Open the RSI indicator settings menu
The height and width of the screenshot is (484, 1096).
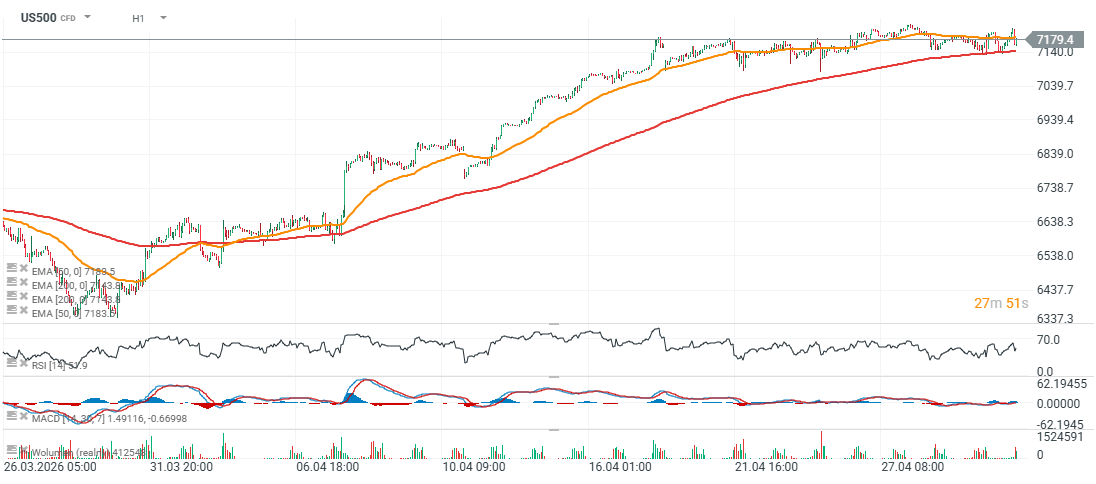[x=11, y=364]
